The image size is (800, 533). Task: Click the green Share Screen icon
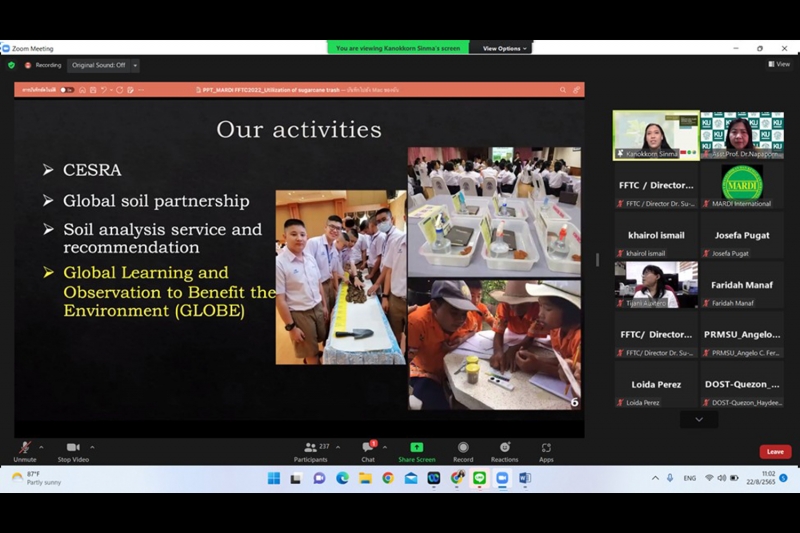(x=417, y=448)
